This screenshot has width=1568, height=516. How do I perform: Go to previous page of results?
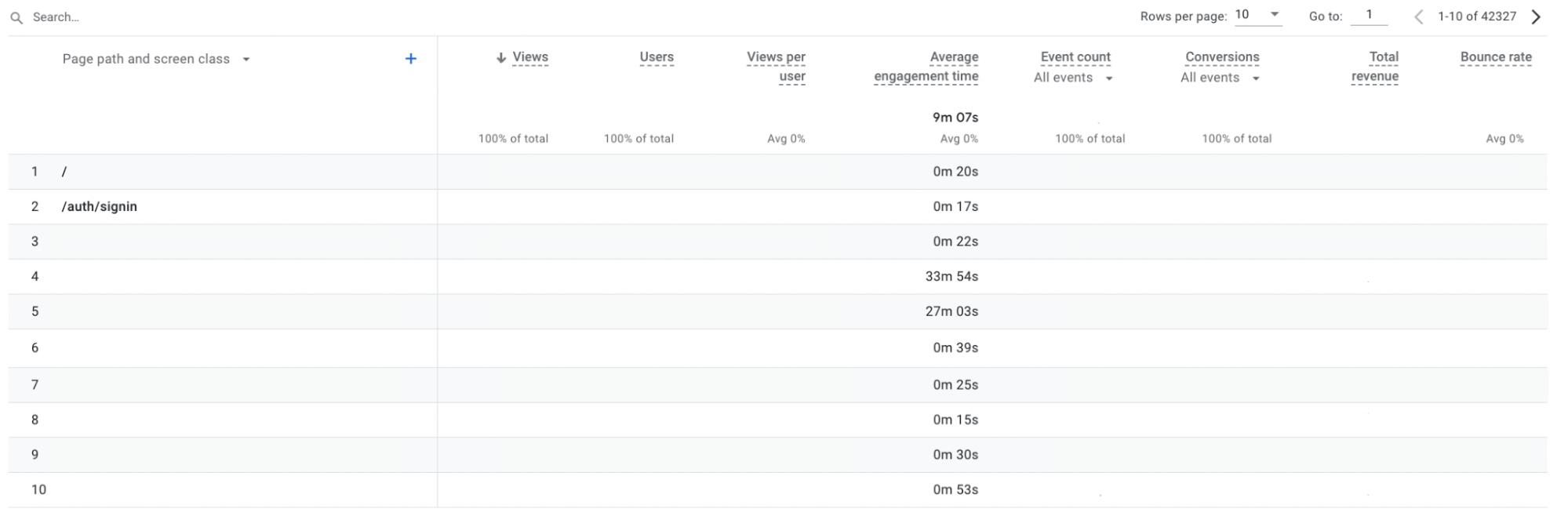[1418, 17]
